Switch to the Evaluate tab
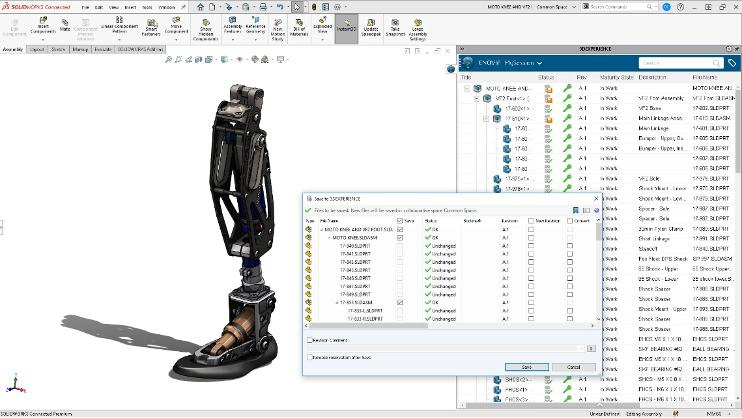The height and width of the screenshot is (418, 742). click(x=103, y=49)
